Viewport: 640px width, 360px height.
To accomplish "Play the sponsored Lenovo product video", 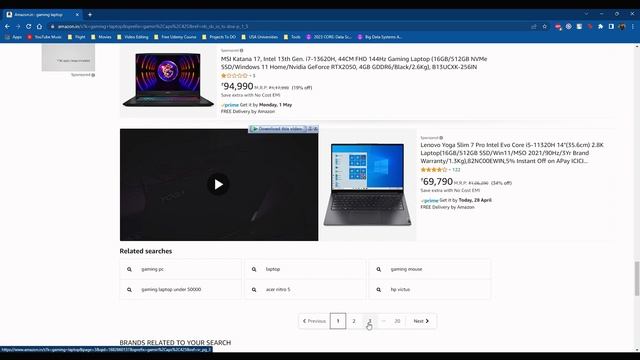I will [x=218, y=184].
